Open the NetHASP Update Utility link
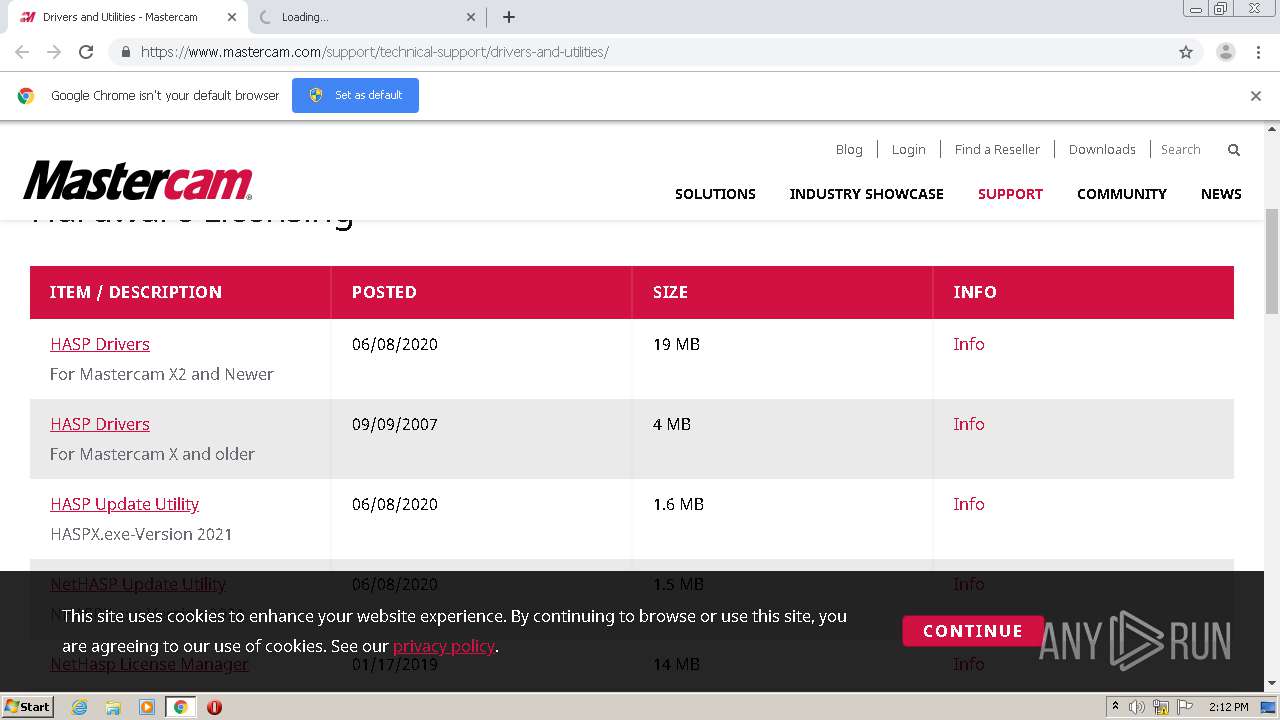Image resolution: width=1280 pixels, height=720 pixels. [x=138, y=584]
